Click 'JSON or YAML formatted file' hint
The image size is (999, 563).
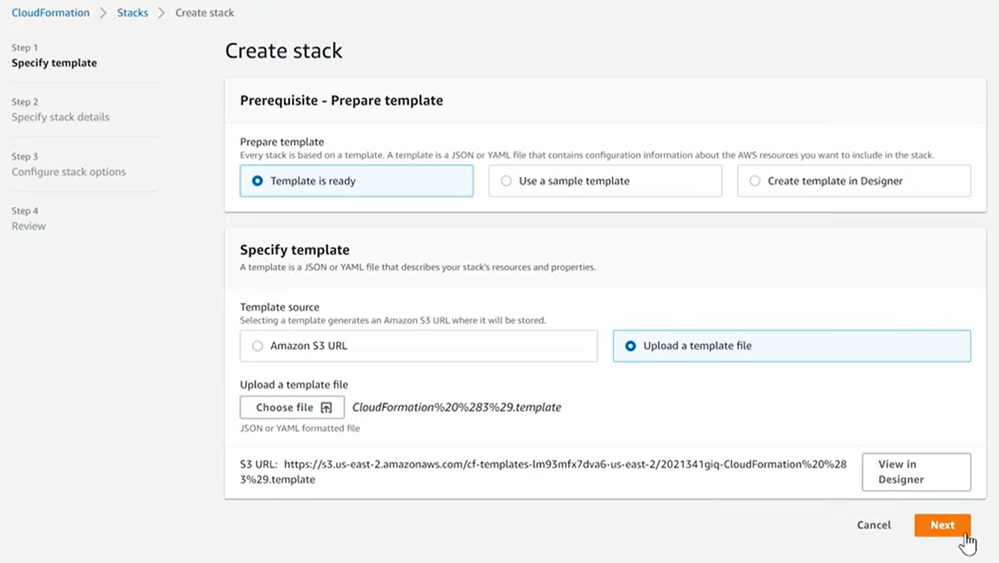coord(300,429)
